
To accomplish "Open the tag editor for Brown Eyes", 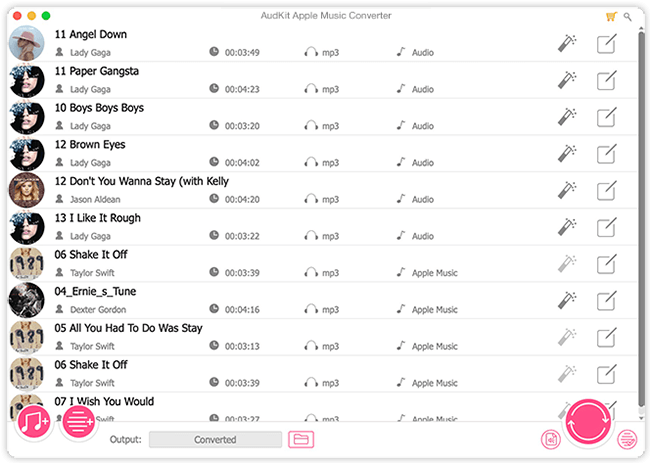I will click(606, 153).
